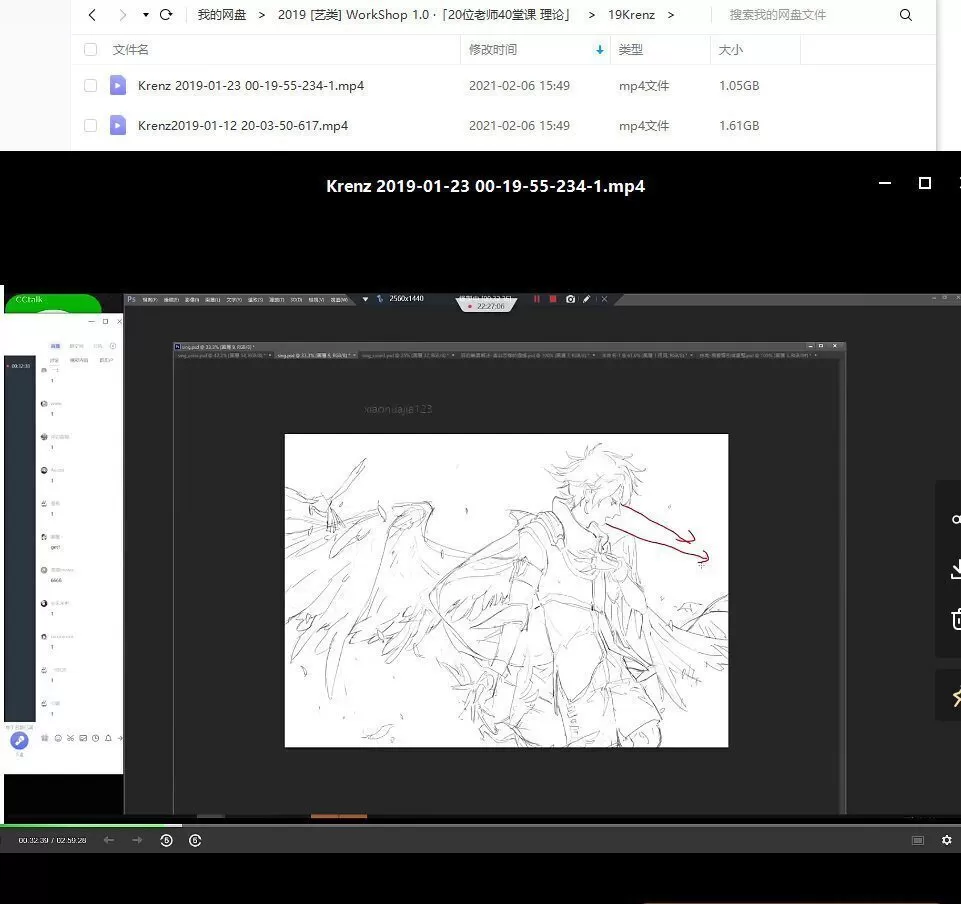Image resolution: width=961 pixels, height=904 pixels.
Task: Select the pencil annotation icon in the recording bar
Action: point(587,299)
